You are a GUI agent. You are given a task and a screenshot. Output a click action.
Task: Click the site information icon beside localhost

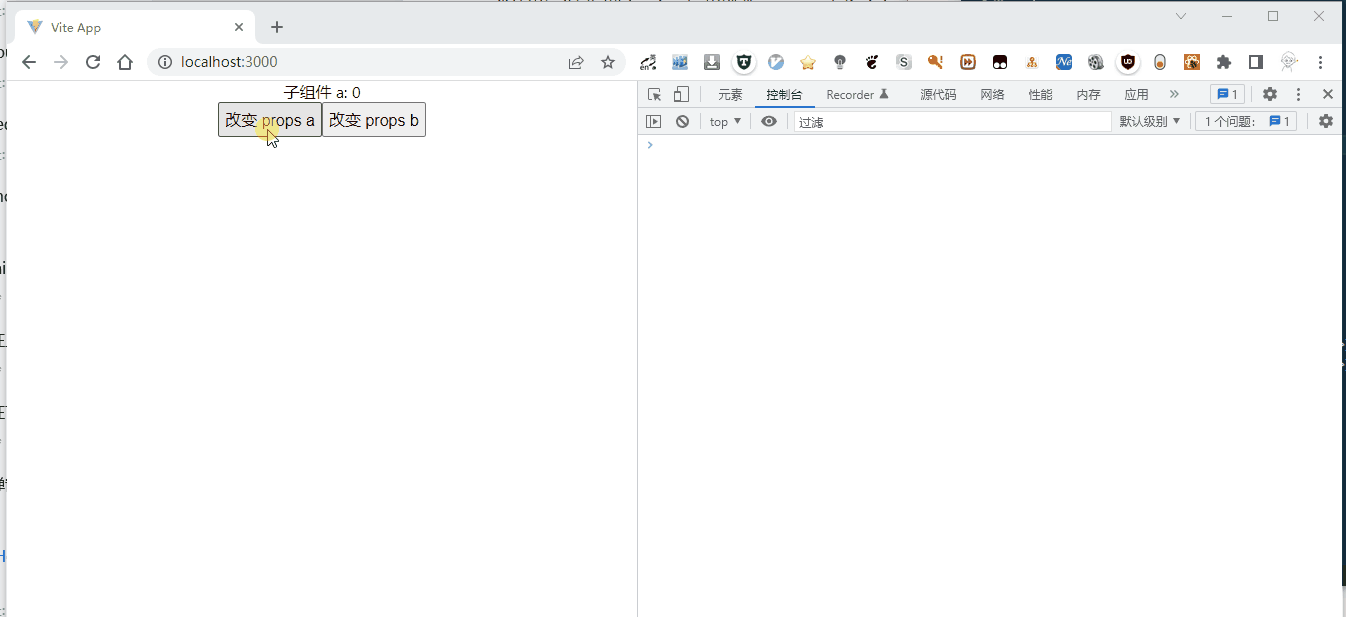165,62
